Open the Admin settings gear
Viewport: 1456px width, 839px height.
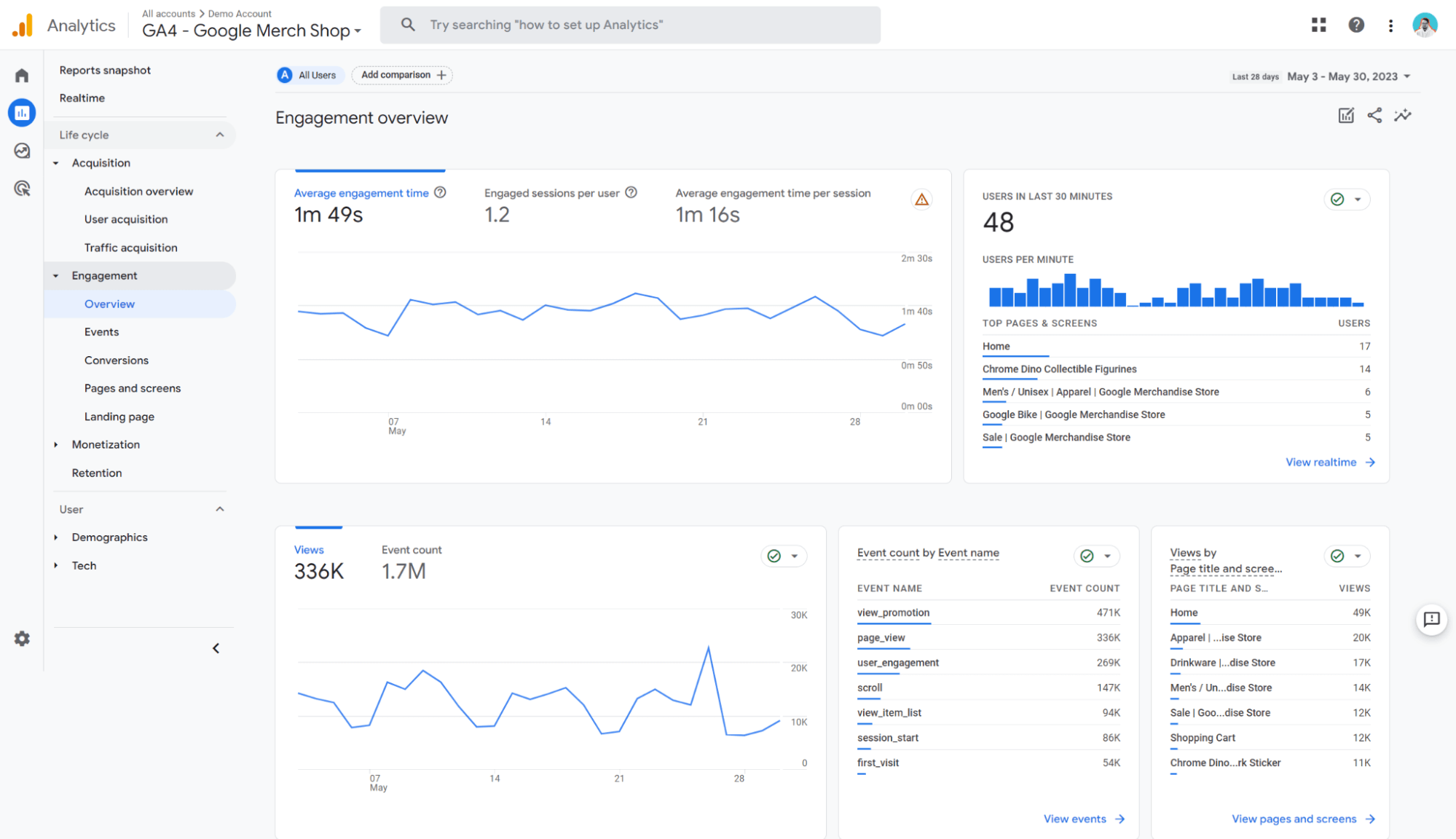(x=22, y=639)
